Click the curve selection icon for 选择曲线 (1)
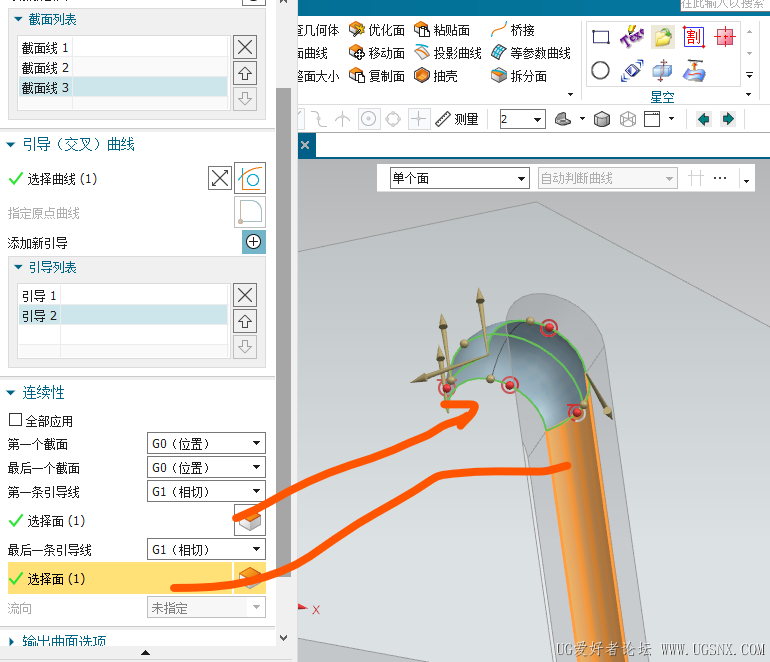 coord(250,178)
